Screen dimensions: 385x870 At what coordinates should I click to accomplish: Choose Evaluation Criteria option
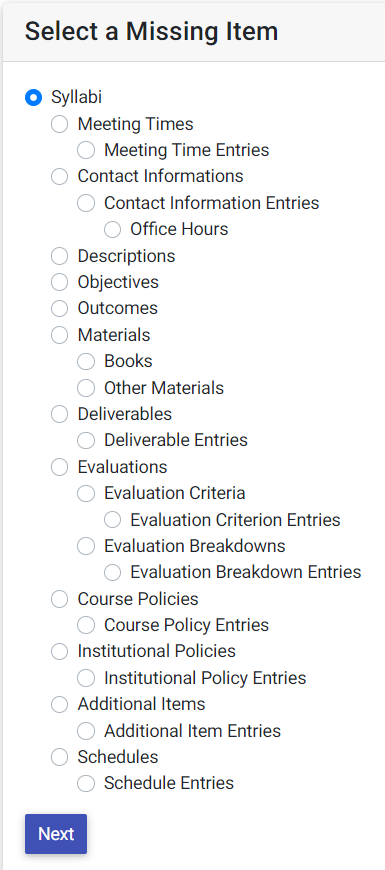click(86, 493)
